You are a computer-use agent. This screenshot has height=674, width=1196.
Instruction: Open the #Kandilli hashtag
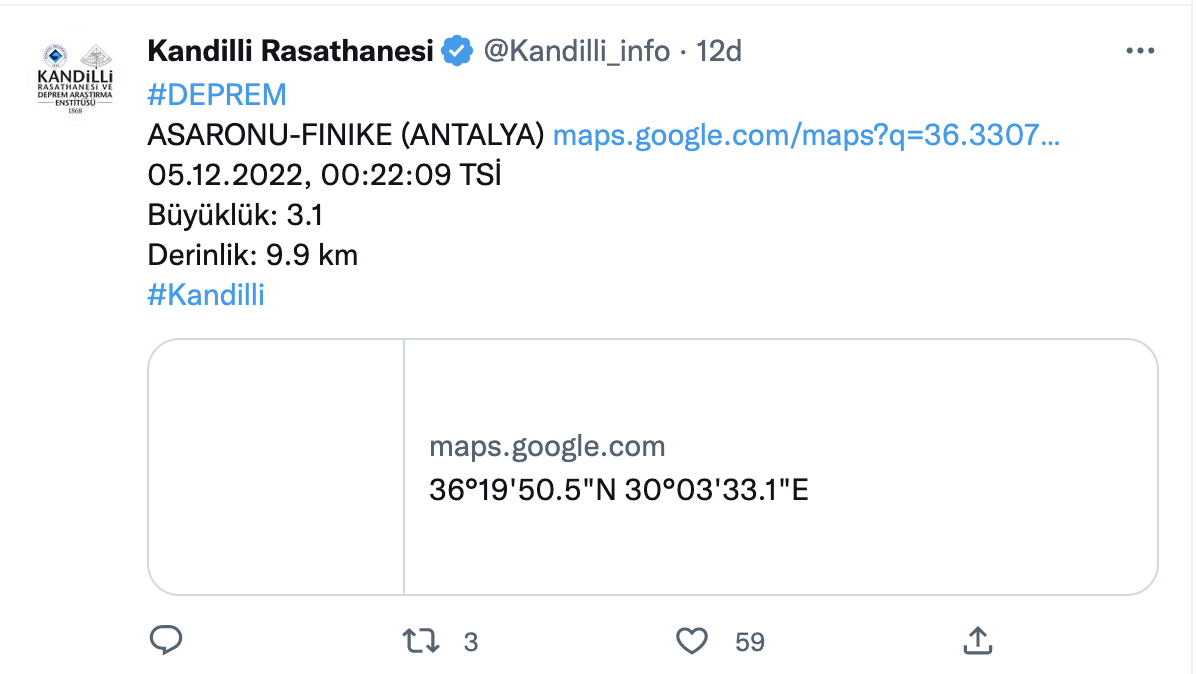[205, 294]
